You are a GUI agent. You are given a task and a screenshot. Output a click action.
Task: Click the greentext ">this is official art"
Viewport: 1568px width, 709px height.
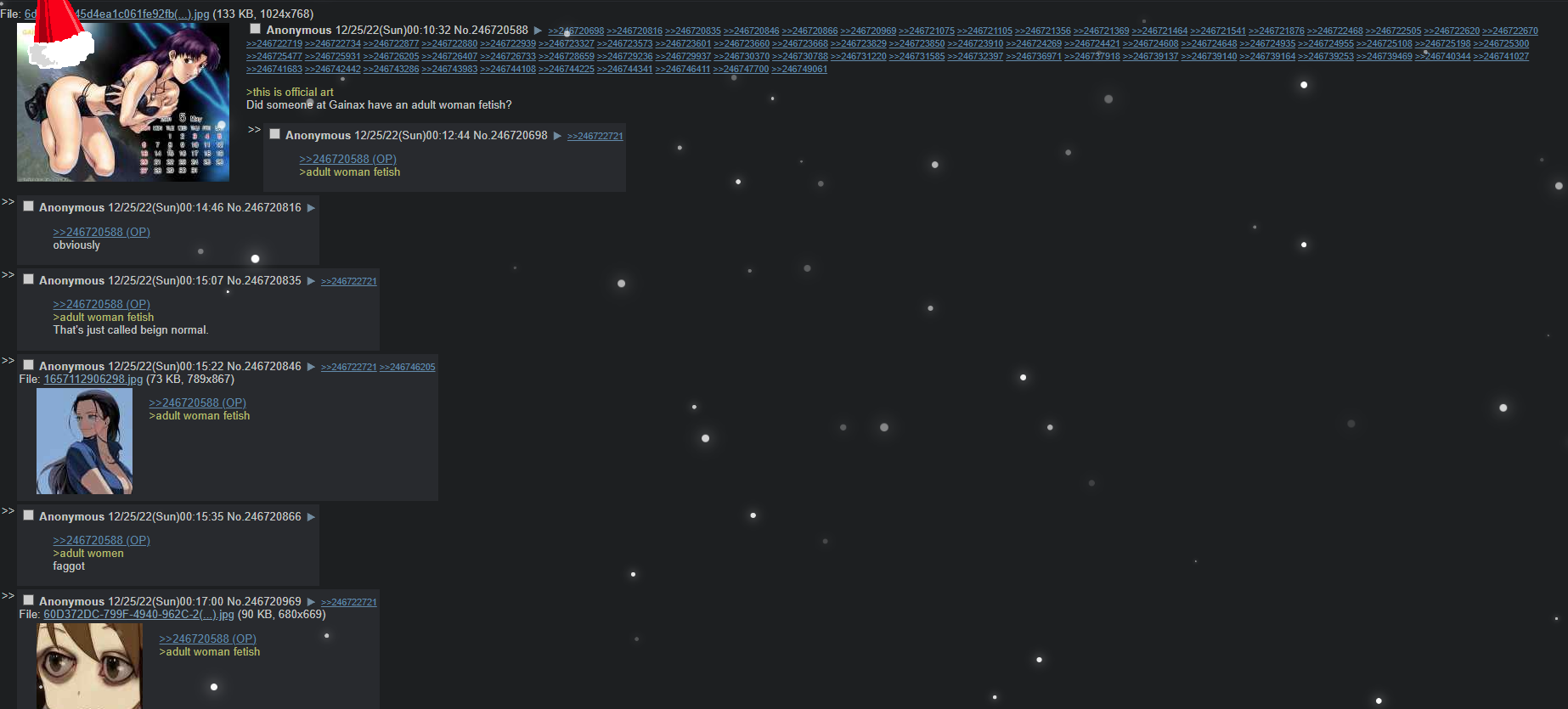coord(290,92)
